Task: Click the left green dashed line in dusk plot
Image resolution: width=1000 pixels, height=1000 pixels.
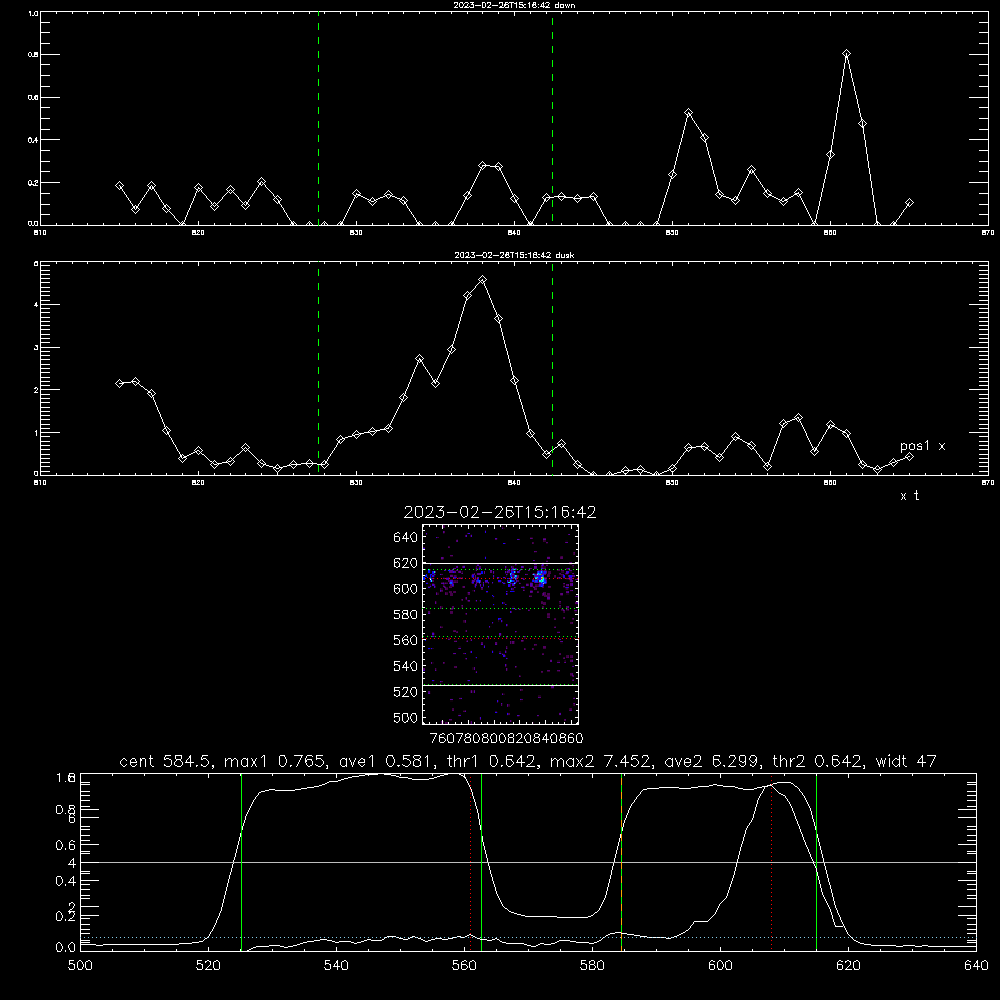Action: tap(318, 368)
